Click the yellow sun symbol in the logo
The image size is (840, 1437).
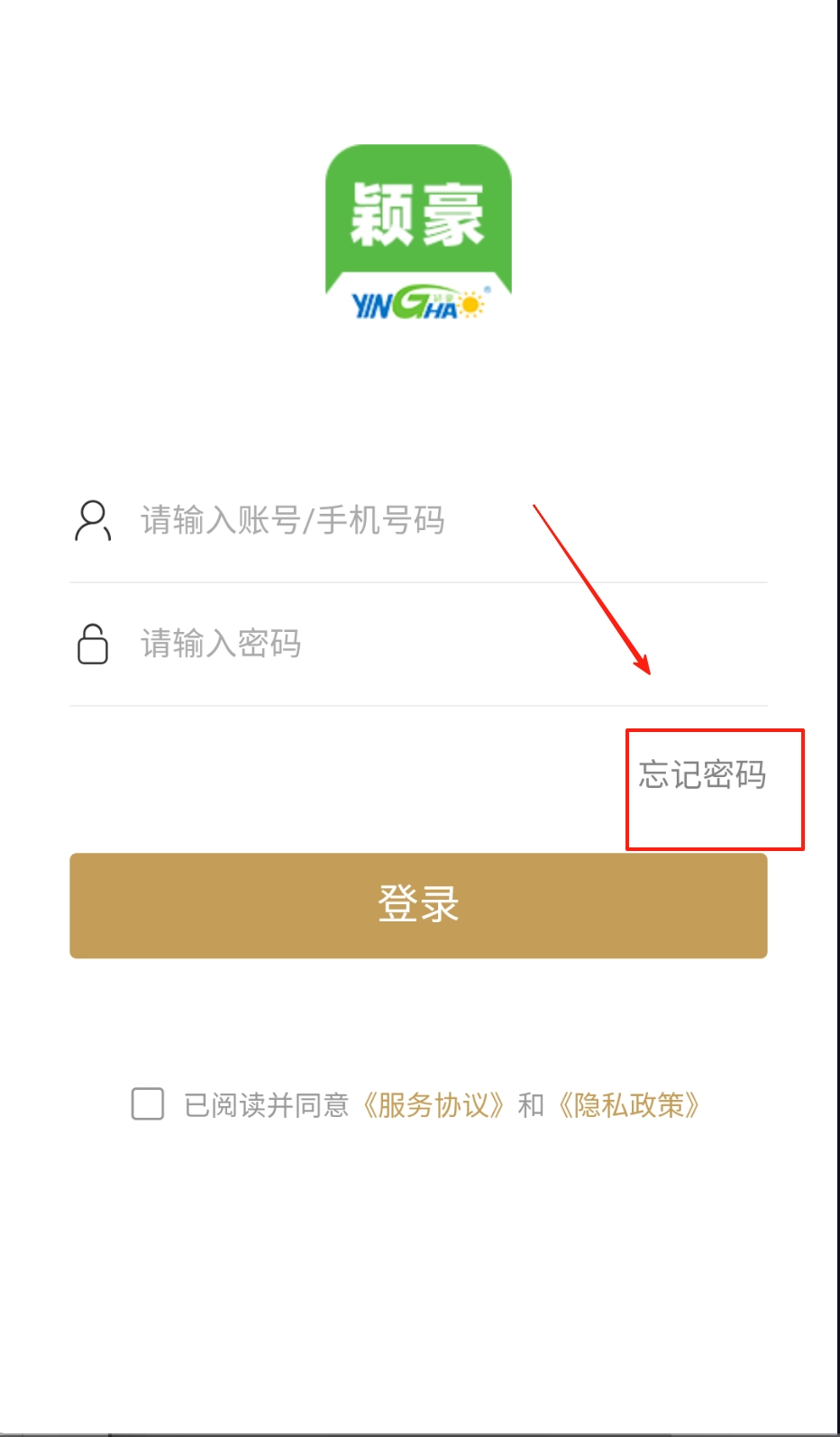[x=471, y=305]
